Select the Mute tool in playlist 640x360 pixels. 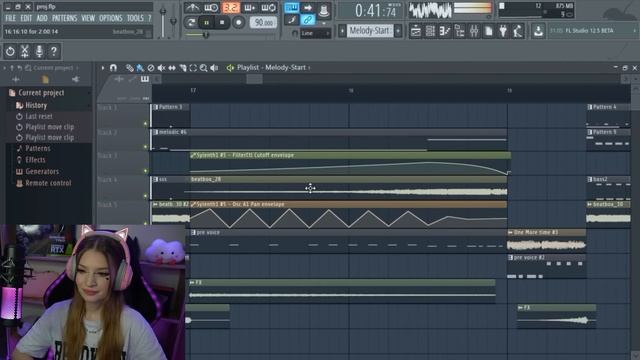pos(161,68)
